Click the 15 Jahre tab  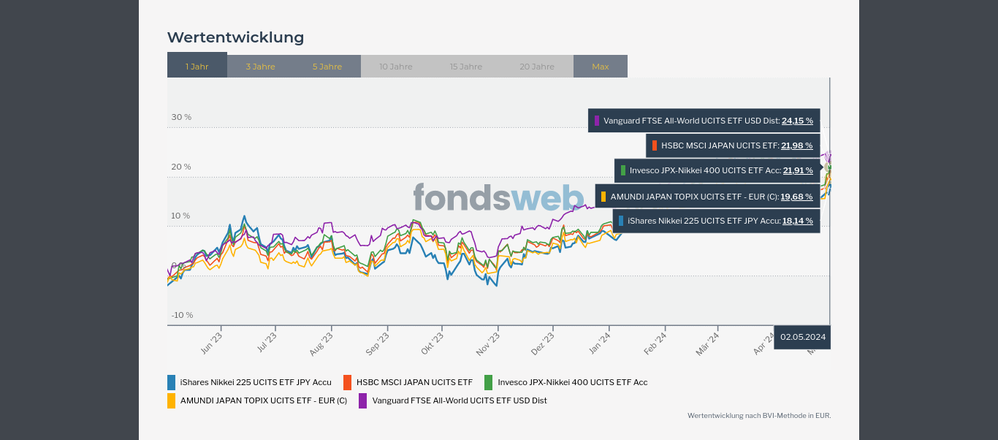pyautogui.click(x=467, y=66)
